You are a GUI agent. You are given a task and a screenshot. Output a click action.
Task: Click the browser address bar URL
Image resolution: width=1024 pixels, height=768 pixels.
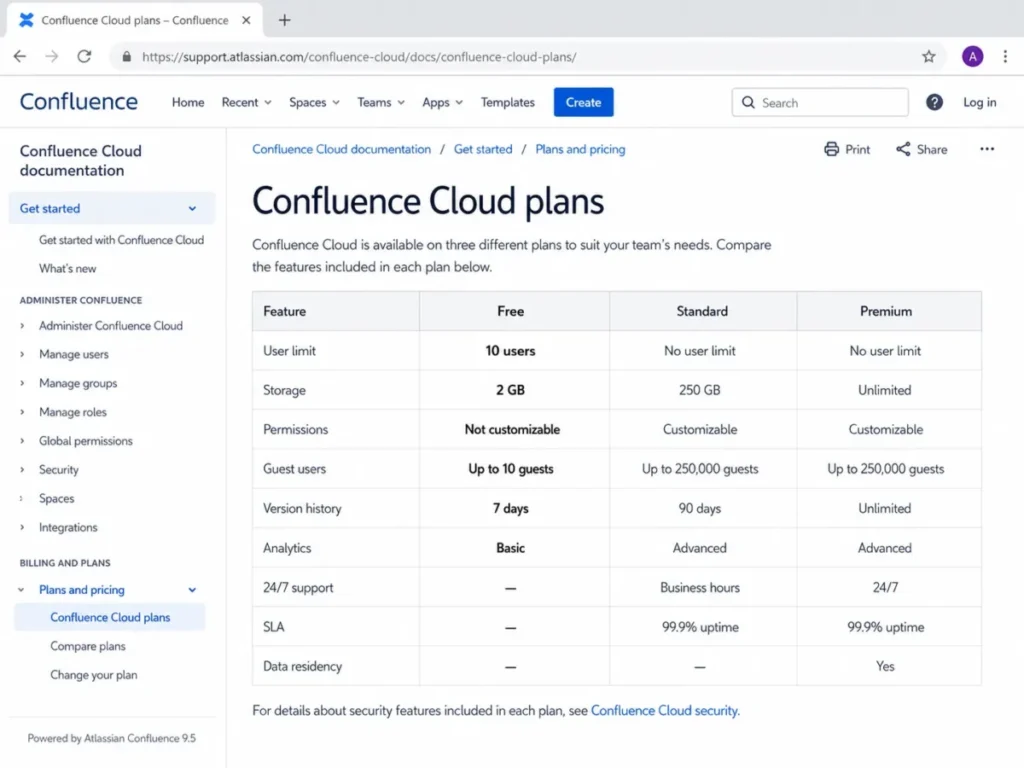(x=359, y=57)
